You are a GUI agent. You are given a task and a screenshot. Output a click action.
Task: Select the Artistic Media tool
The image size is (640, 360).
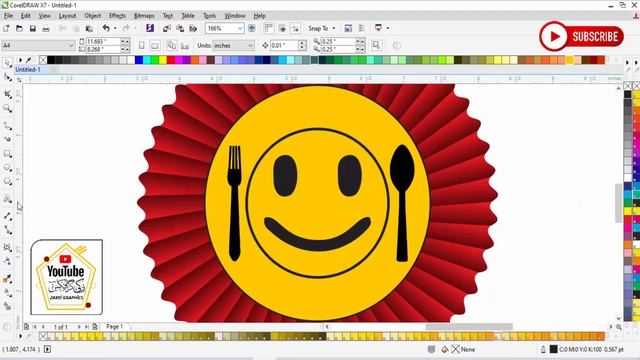(7, 139)
